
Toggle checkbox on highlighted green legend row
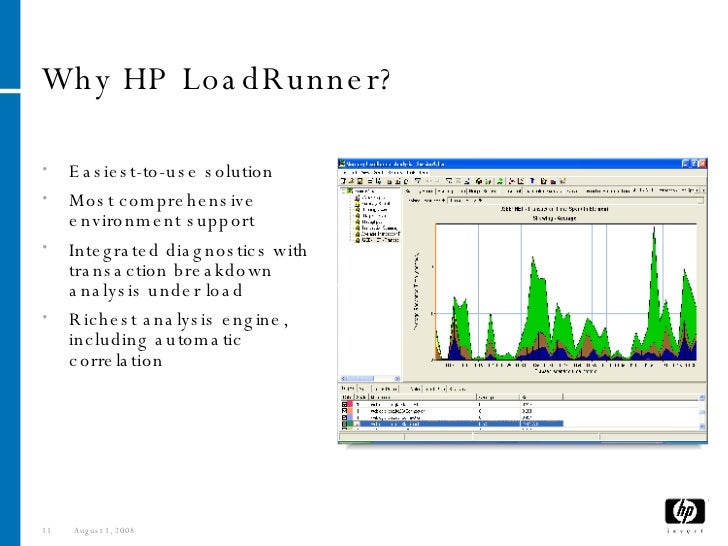tap(344, 424)
